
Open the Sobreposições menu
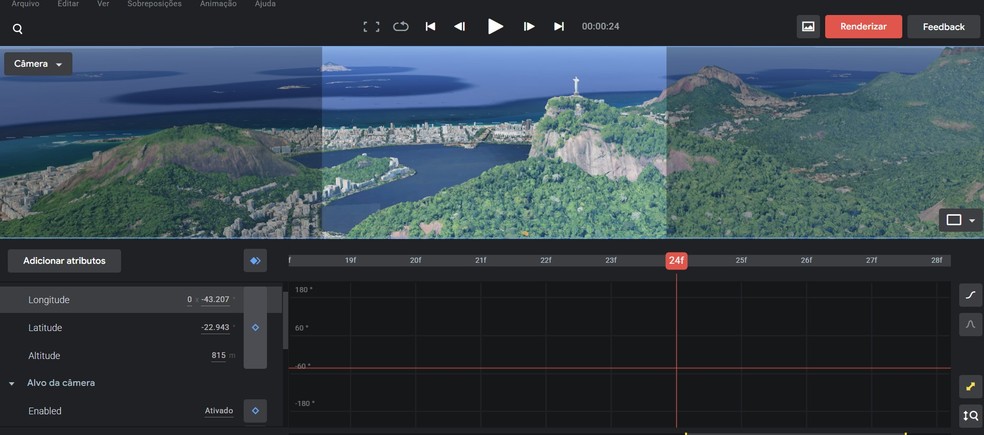(x=155, y=4)
